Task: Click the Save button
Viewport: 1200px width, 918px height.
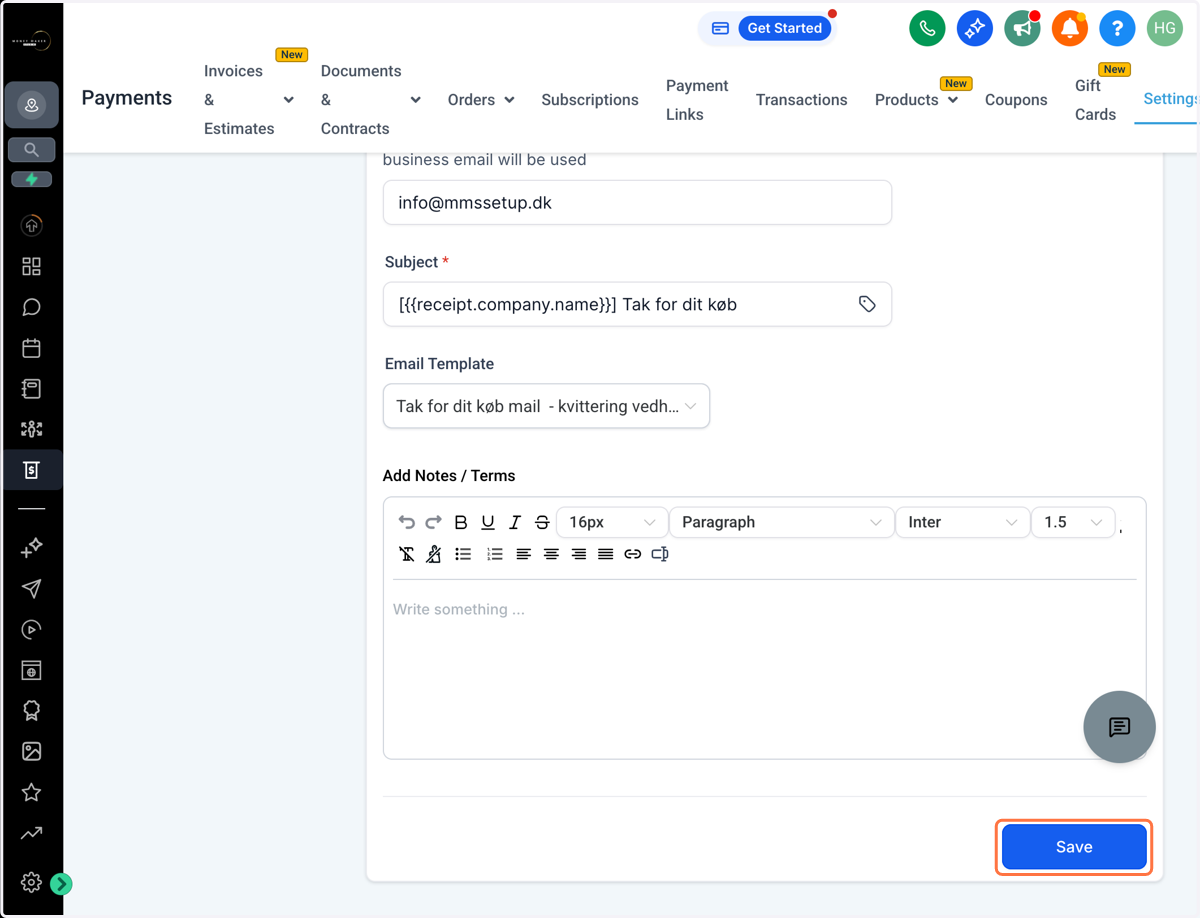Action: [x=1074, y=847]
